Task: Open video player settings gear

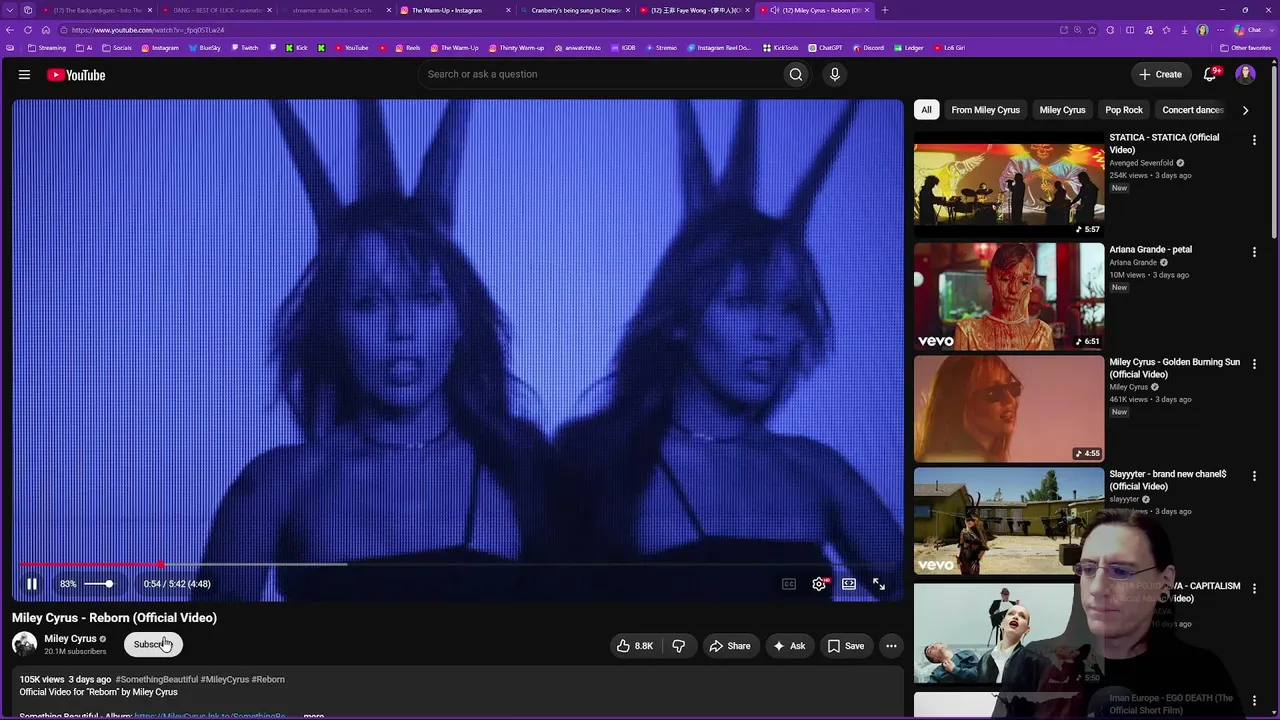Action: (819, 584)
